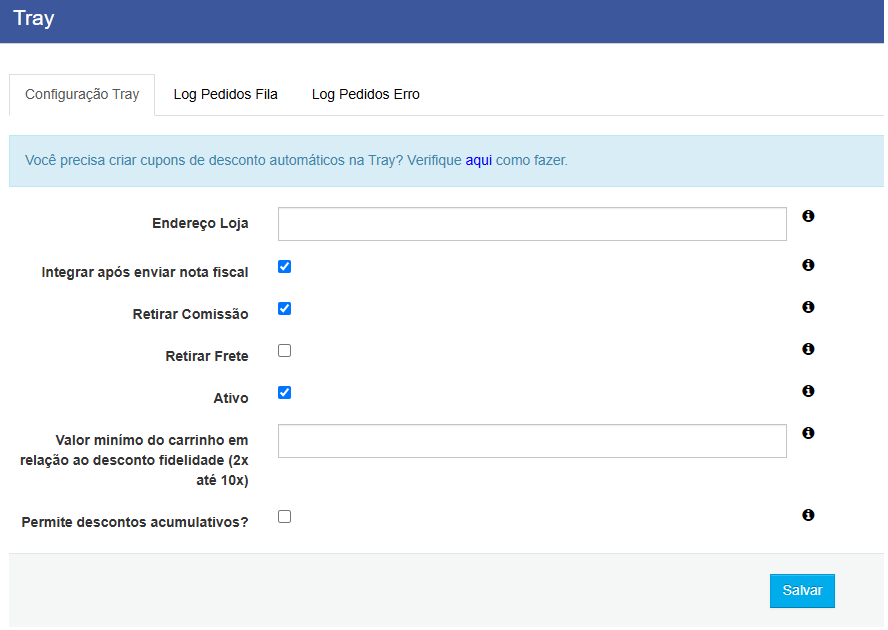Enable the Retirar Frete checkbox
The width and height of the screenshot is (888, 630).
284,351
